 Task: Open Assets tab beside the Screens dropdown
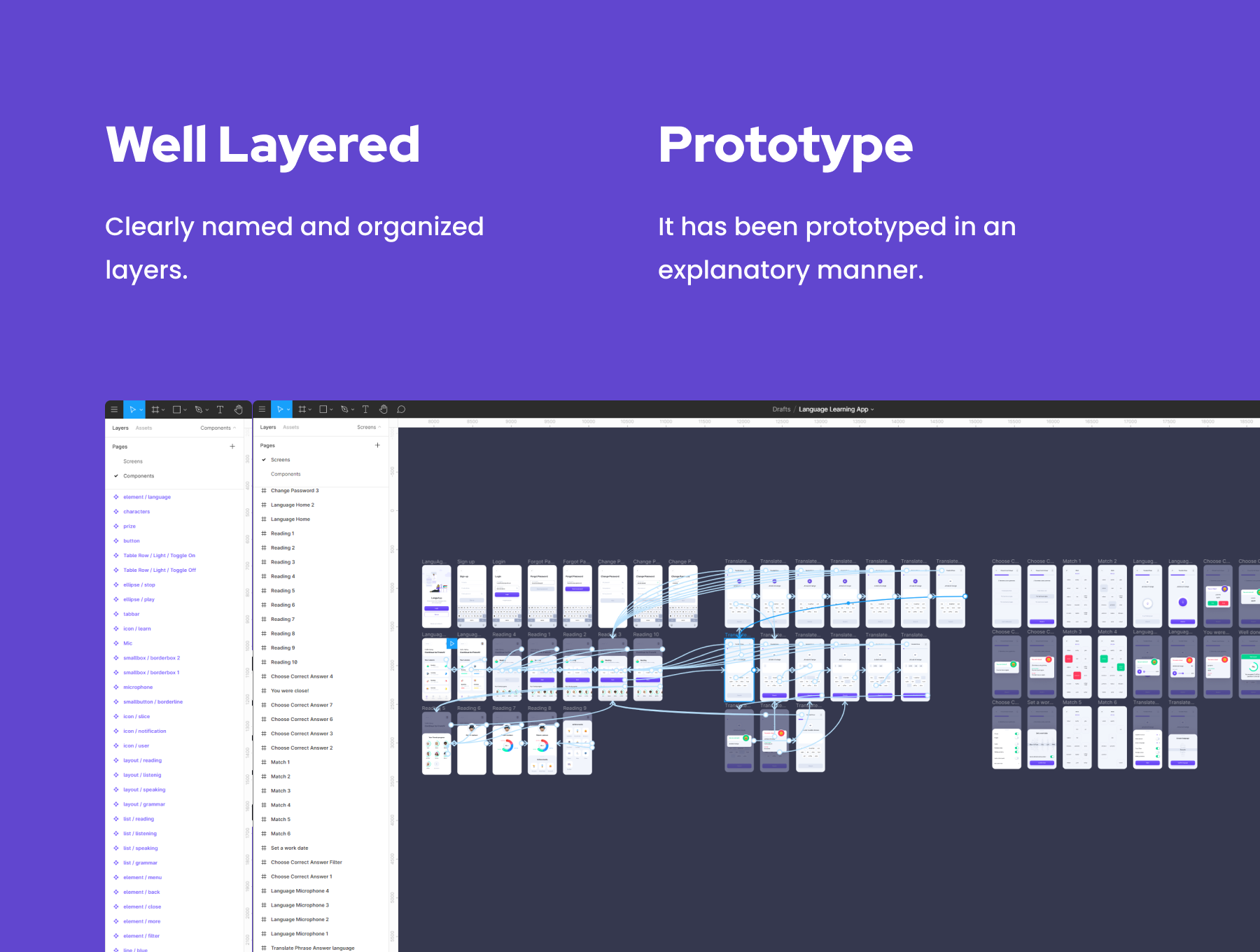(290, 427)
